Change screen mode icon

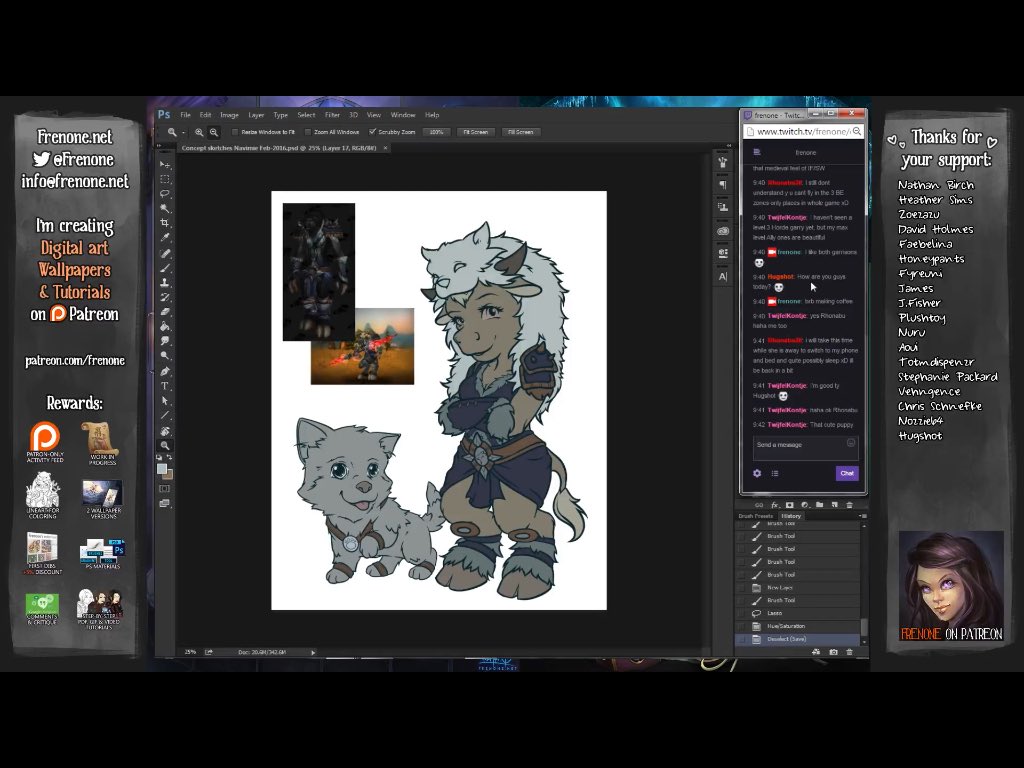[x=165, y=504]
